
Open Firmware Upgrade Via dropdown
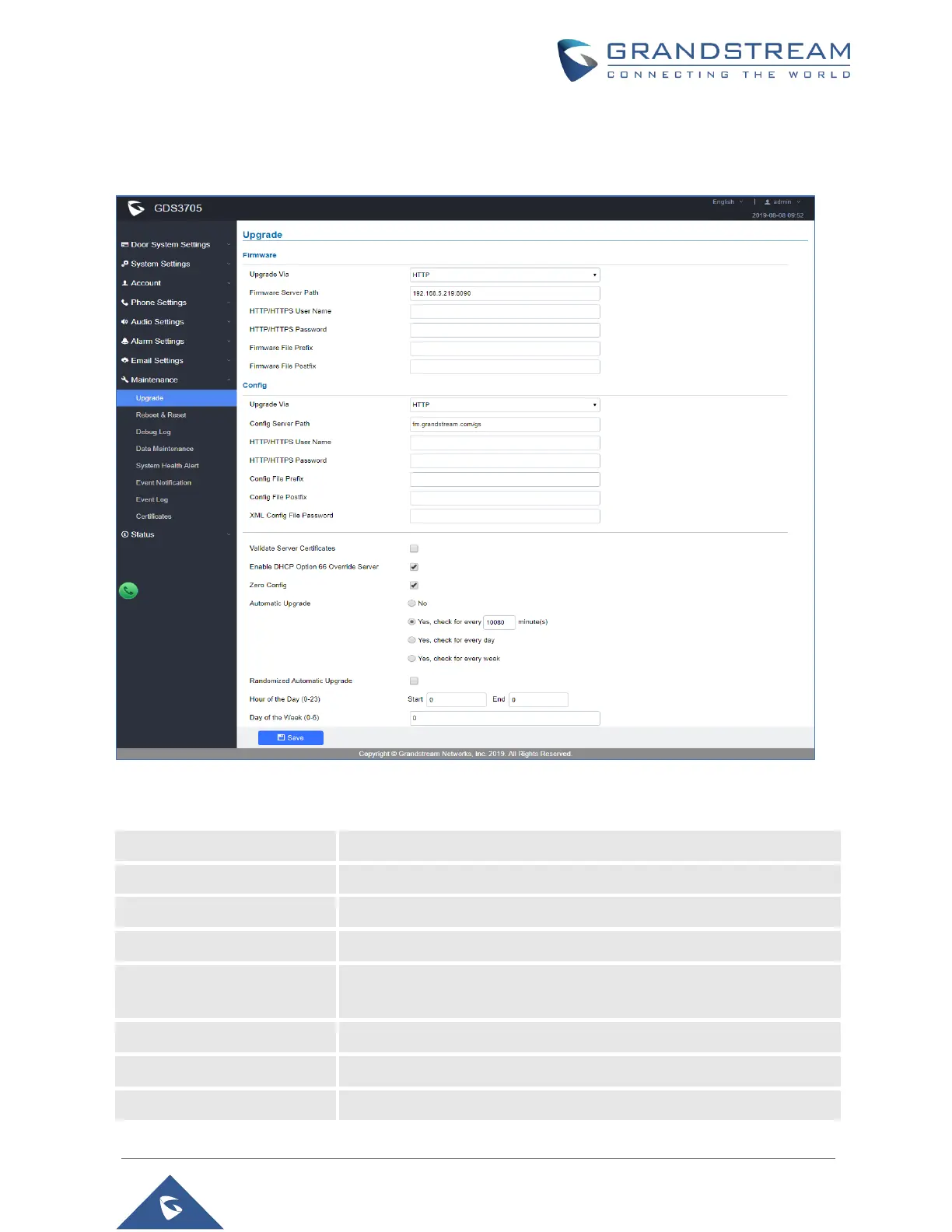click(x=505, y=275)
